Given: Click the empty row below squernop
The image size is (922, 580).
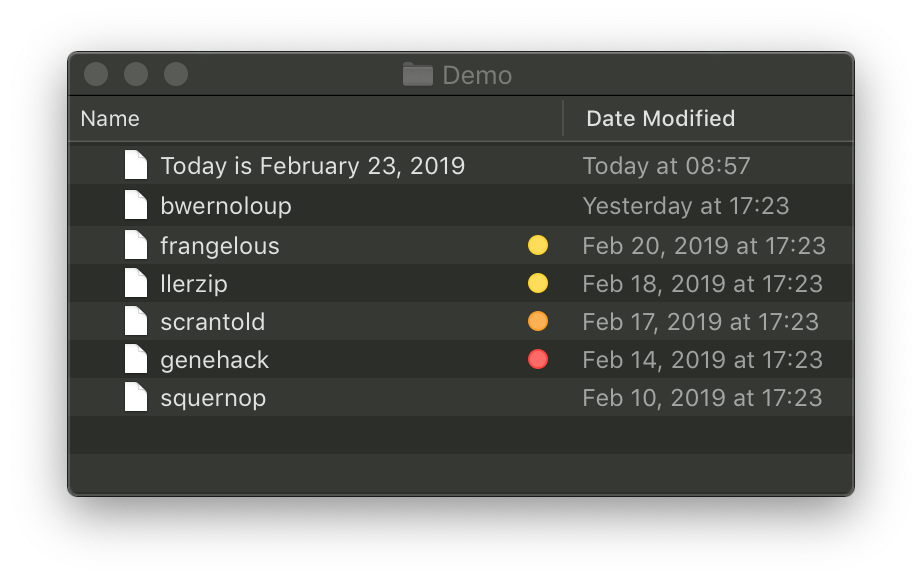Looking at the screenshot, I should (x=460, y=435).
